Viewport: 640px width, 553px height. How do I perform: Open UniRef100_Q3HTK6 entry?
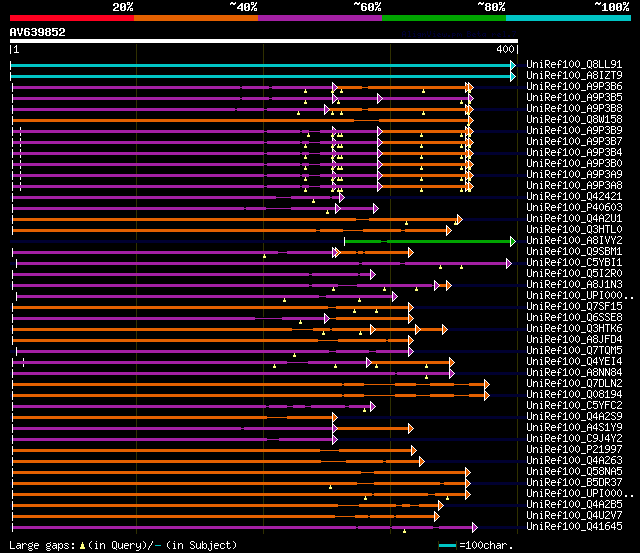click(x=574, y=329)
